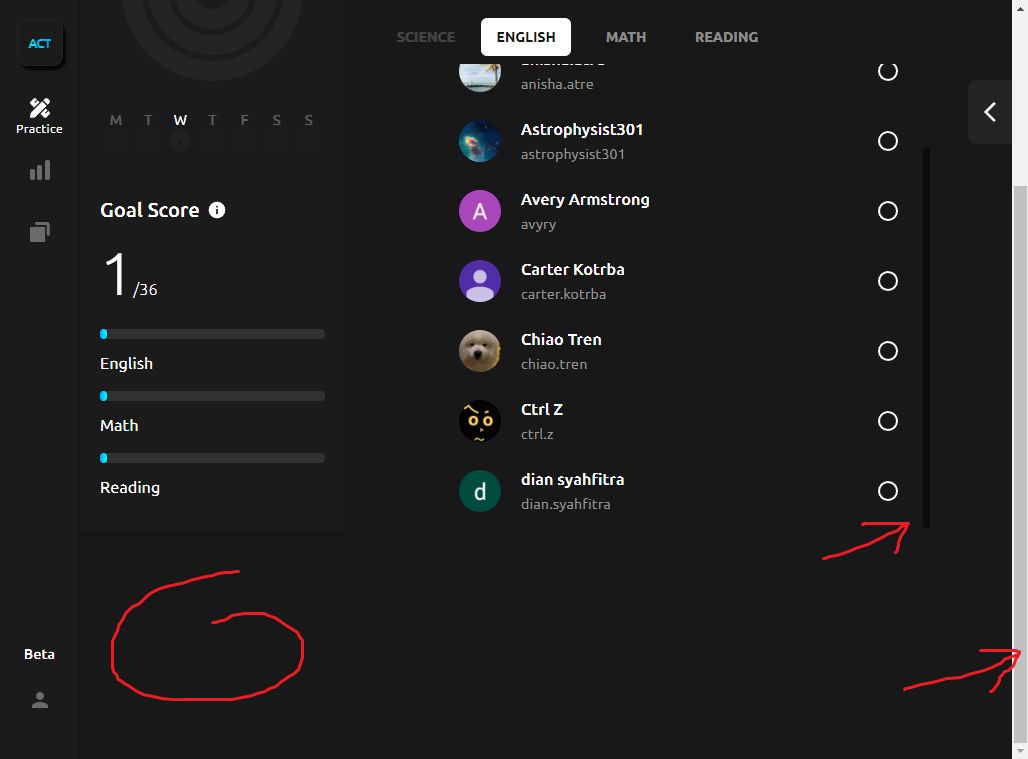Image resolution: width=1028 pixels, height=759 pixels.
Task: Expand the side panel with left chevron
Action: click(990, 112)
